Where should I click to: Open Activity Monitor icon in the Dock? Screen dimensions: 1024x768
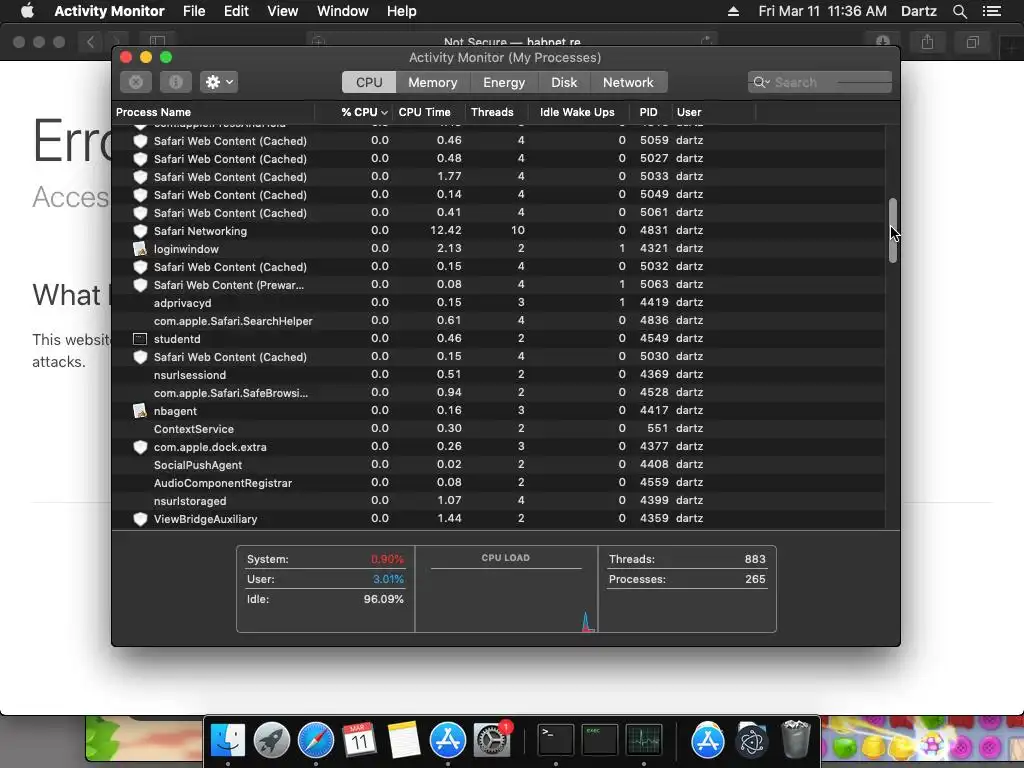tap(644, 741)
